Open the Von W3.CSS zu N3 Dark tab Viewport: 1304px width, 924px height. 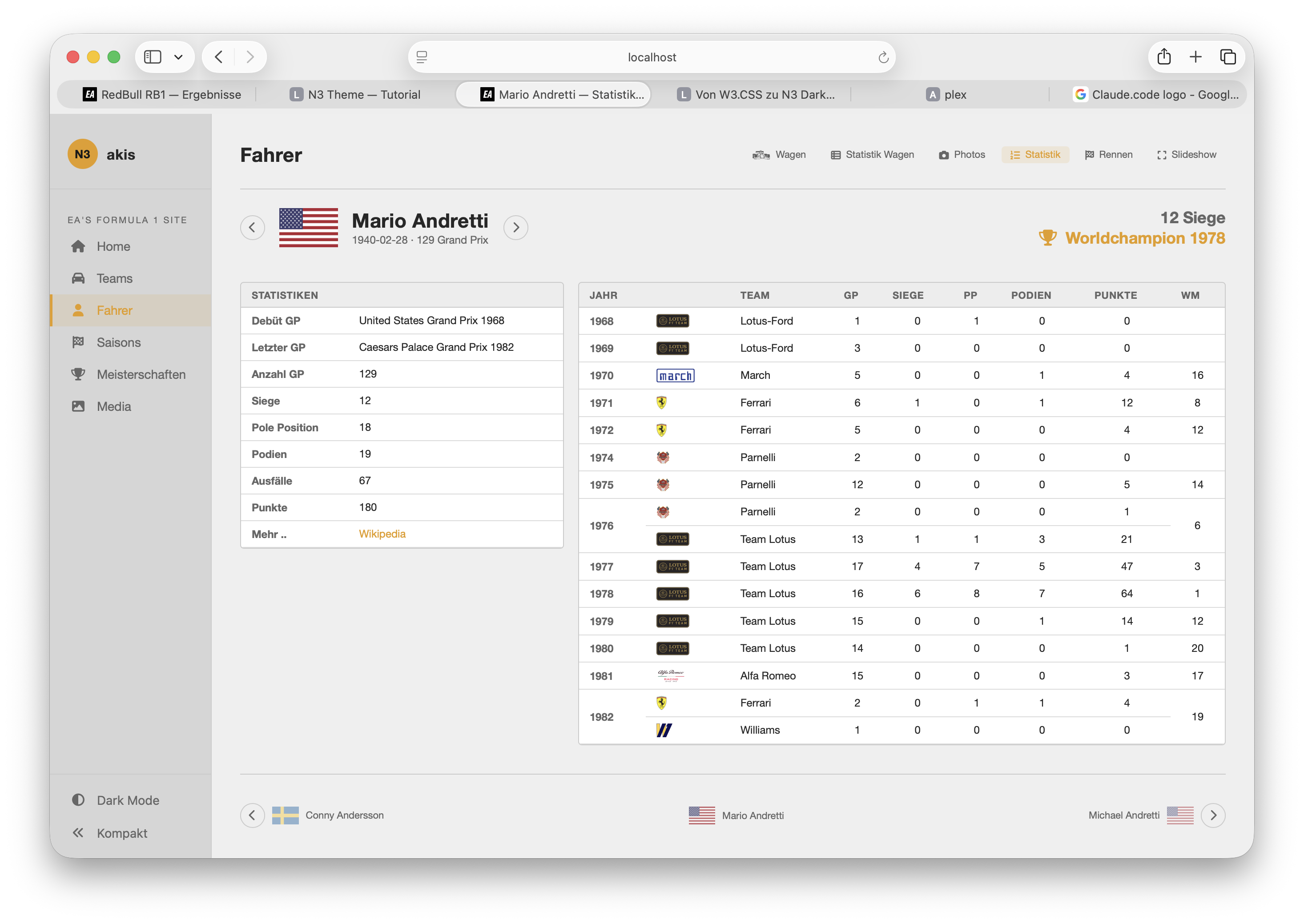(x=757, y=94)
